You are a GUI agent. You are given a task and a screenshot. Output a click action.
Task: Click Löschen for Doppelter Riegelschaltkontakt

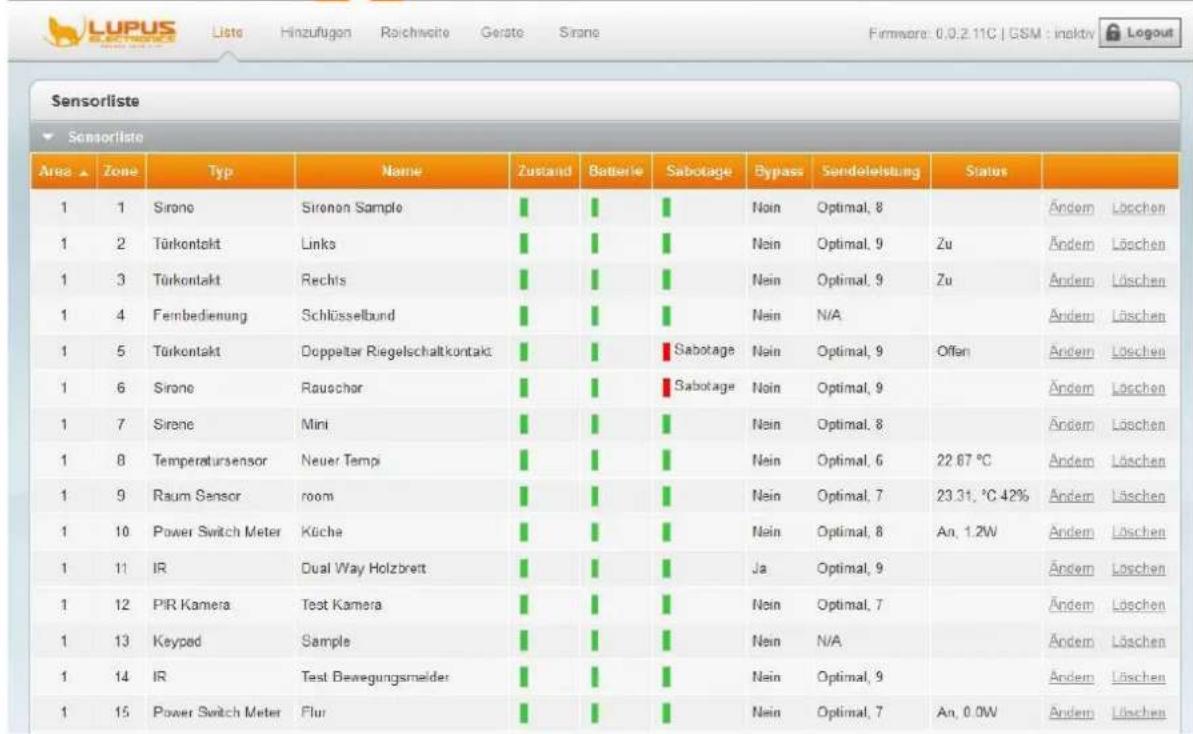(x=1138, y=351)
